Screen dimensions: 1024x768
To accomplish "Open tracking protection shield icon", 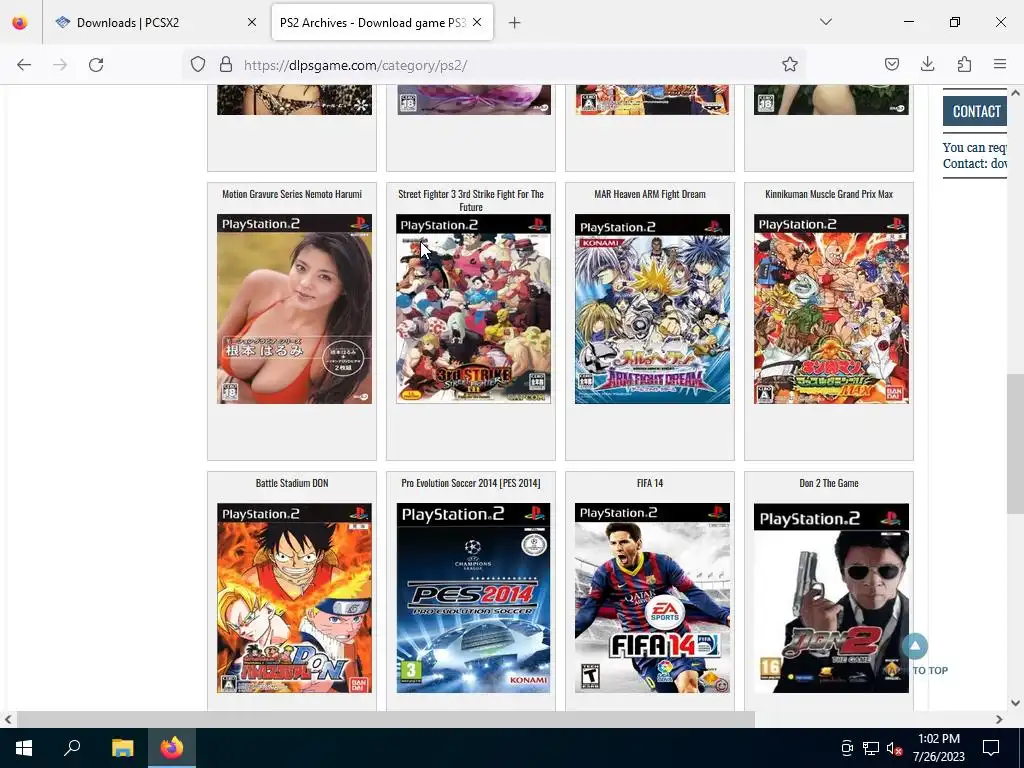I will pos(198,64).
